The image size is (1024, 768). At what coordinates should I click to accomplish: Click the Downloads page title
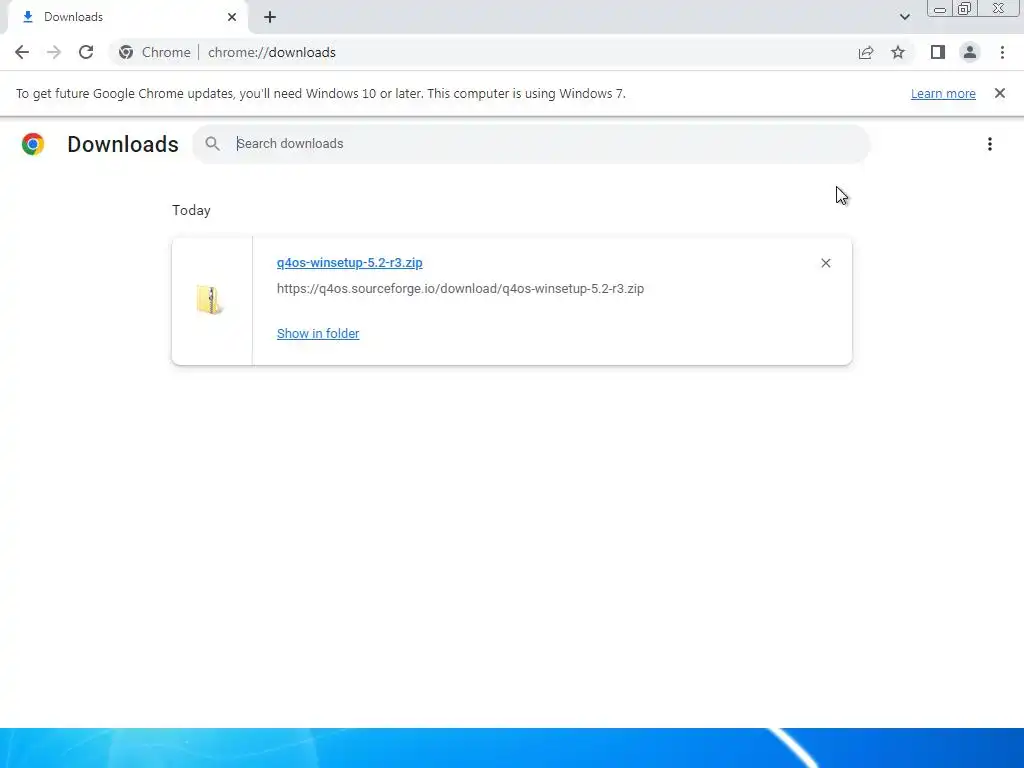click(x=123, y=144)
